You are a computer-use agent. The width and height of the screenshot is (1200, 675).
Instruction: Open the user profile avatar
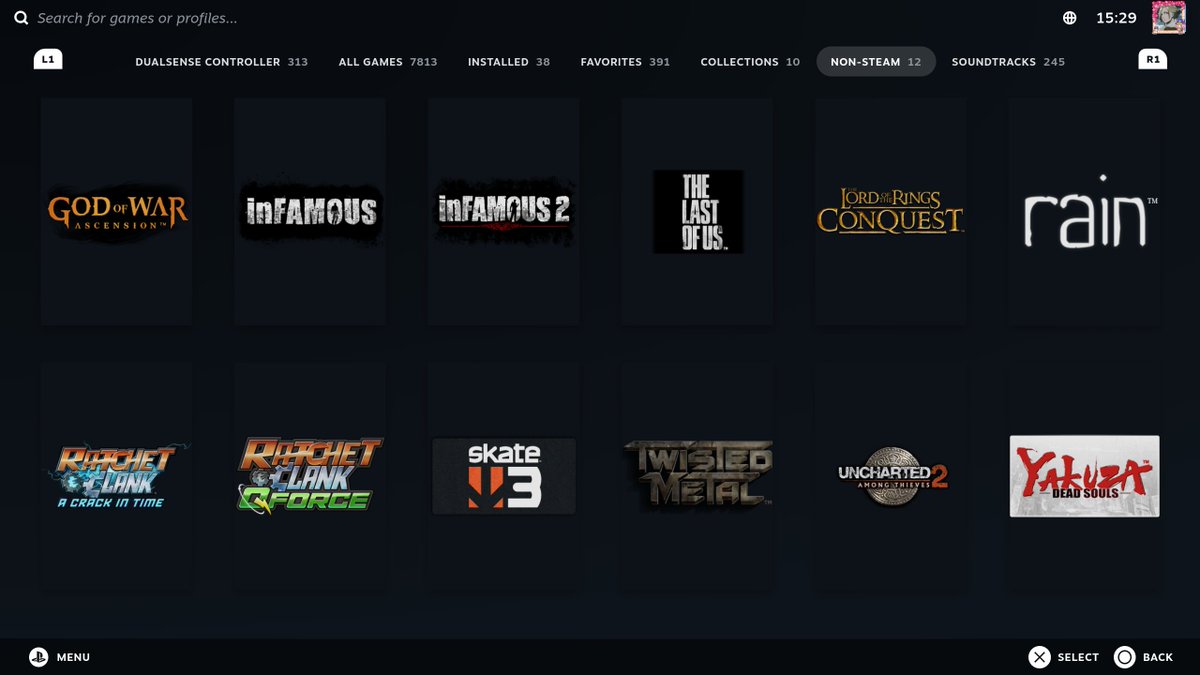coord(1168,17)
